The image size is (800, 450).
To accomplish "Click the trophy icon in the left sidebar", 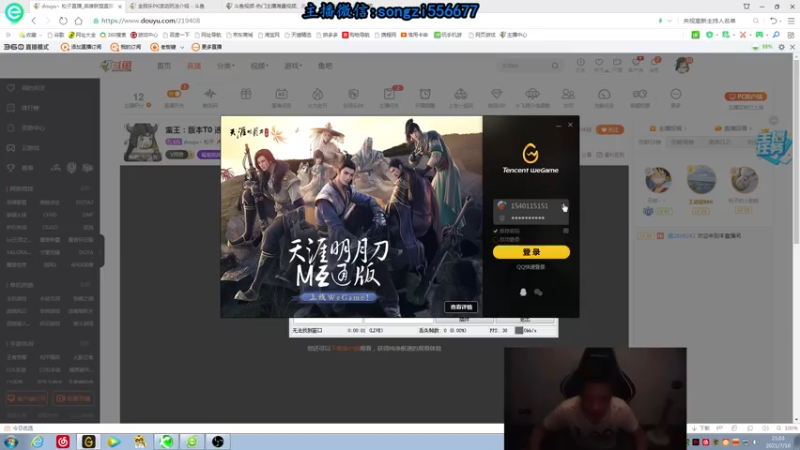I will click(x=11, y=168).
